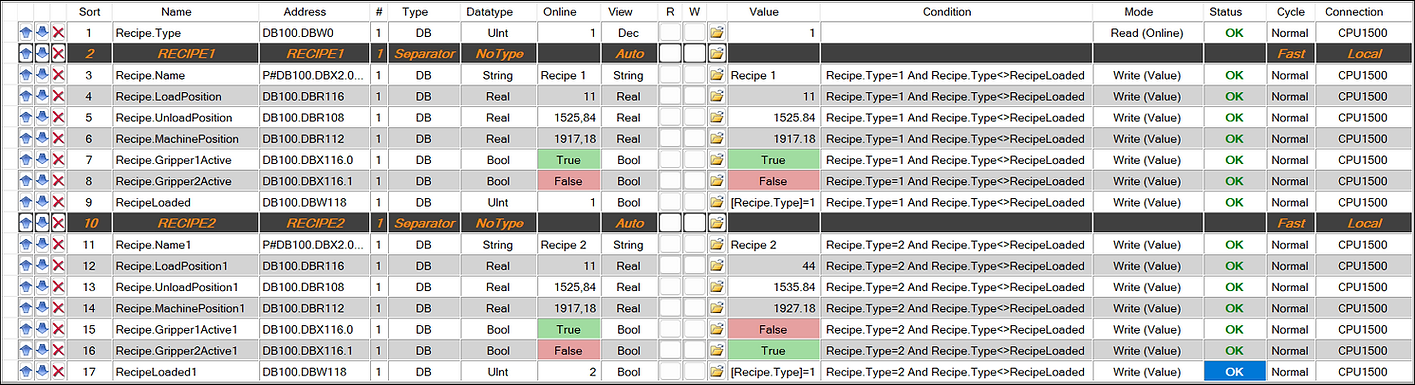Delete sort 3 Recipe.Name row
This screenshot has width=1415, height=385.
click(x=59, y=75)
